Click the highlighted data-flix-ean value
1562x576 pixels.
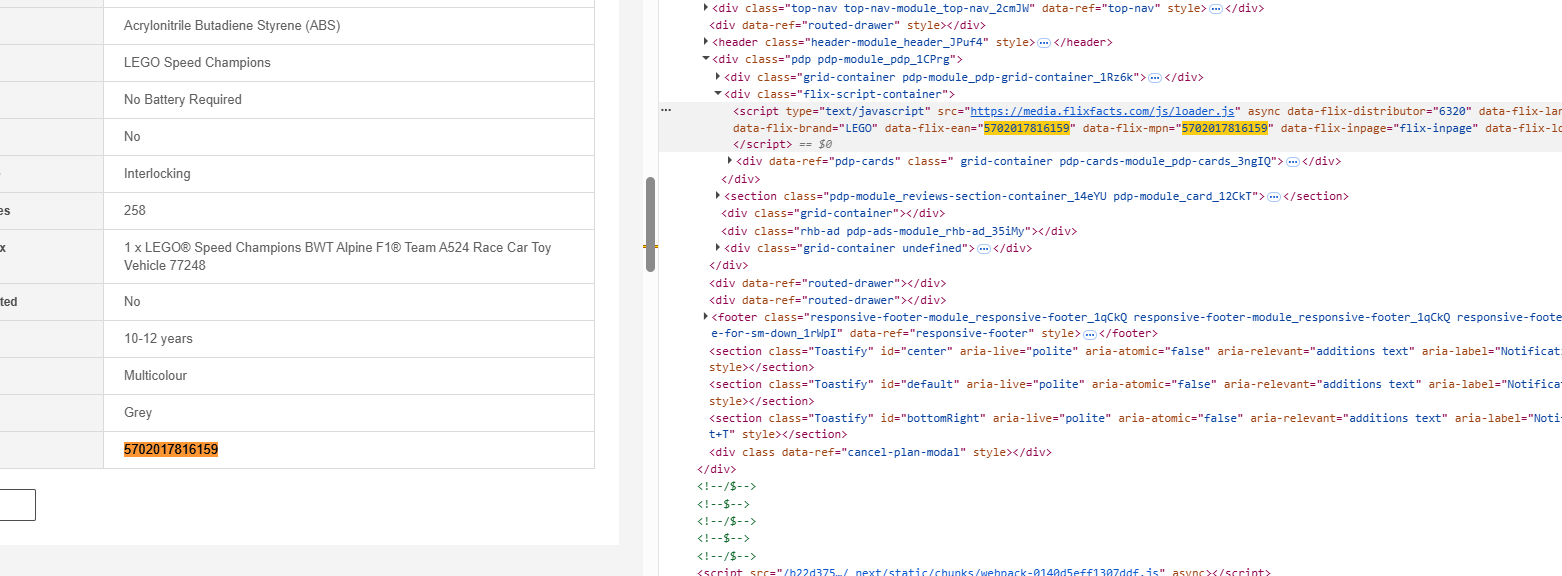point(1027,128)
